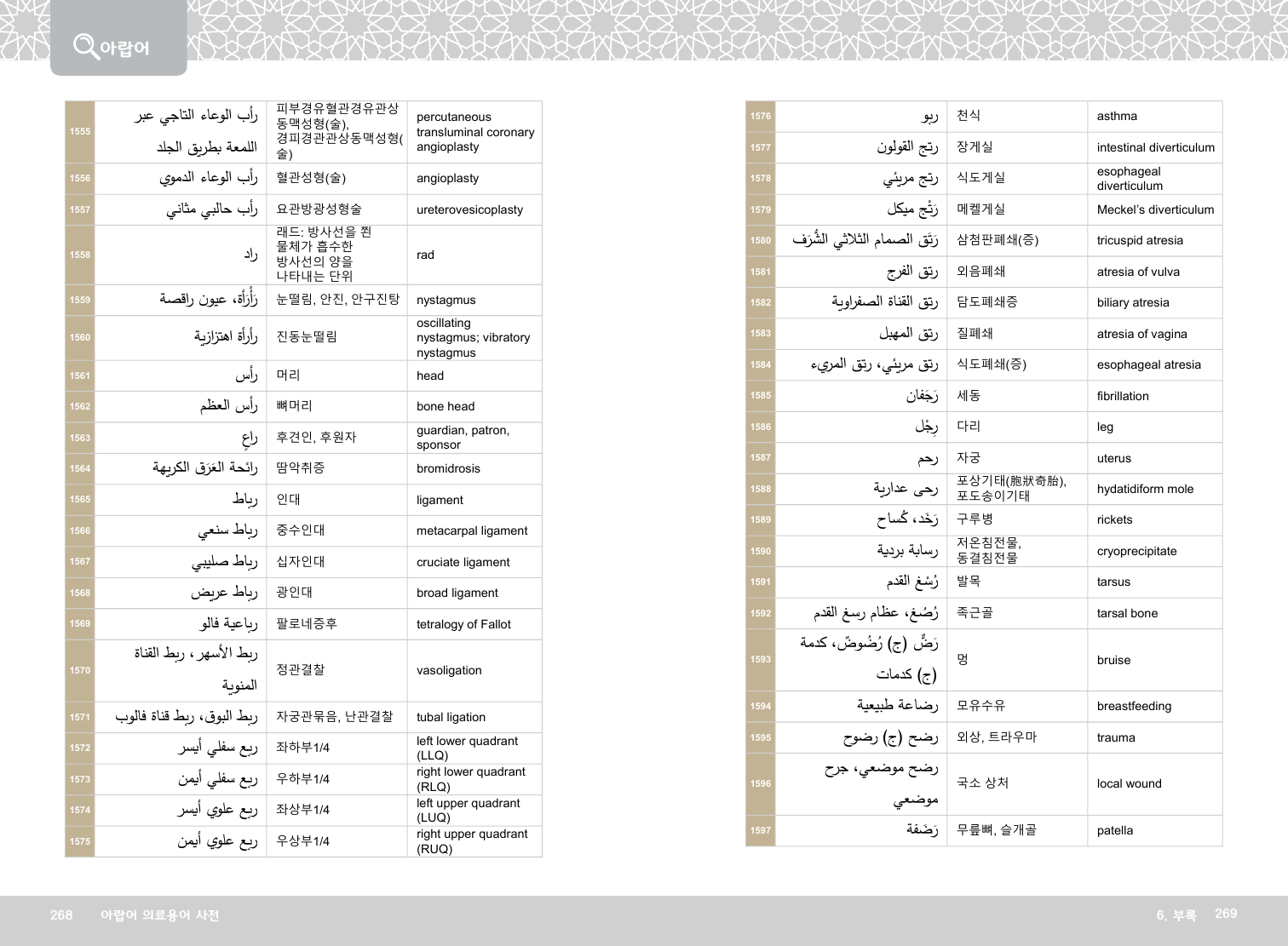This screenshot has width=1288, height=946.
Task: Click row number 1555
Action: pyautogui.click(x=80, y=131)
